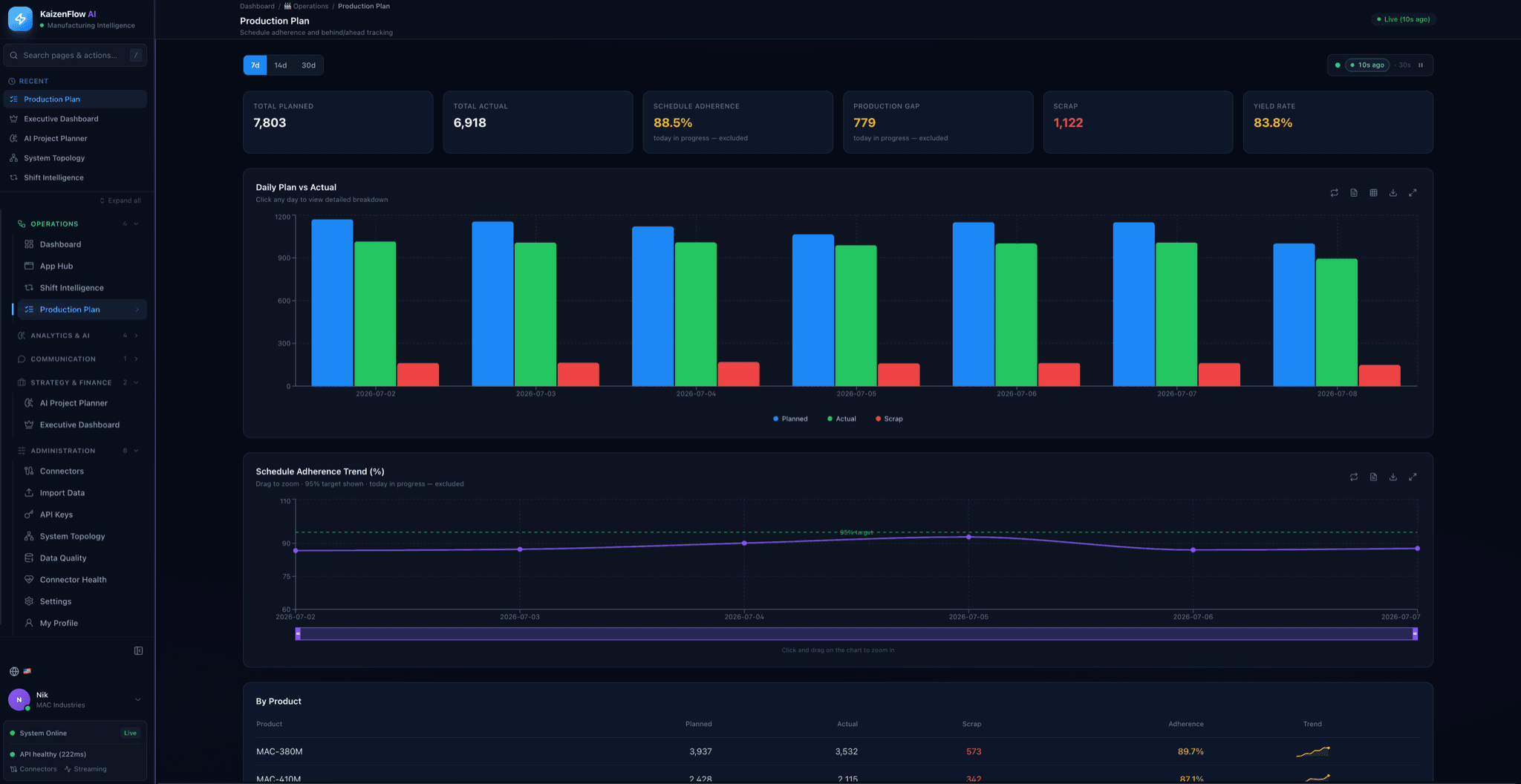Click Streaming status indicator
This screenshot has width=1521, height=784.
click(x=85, y=769)
